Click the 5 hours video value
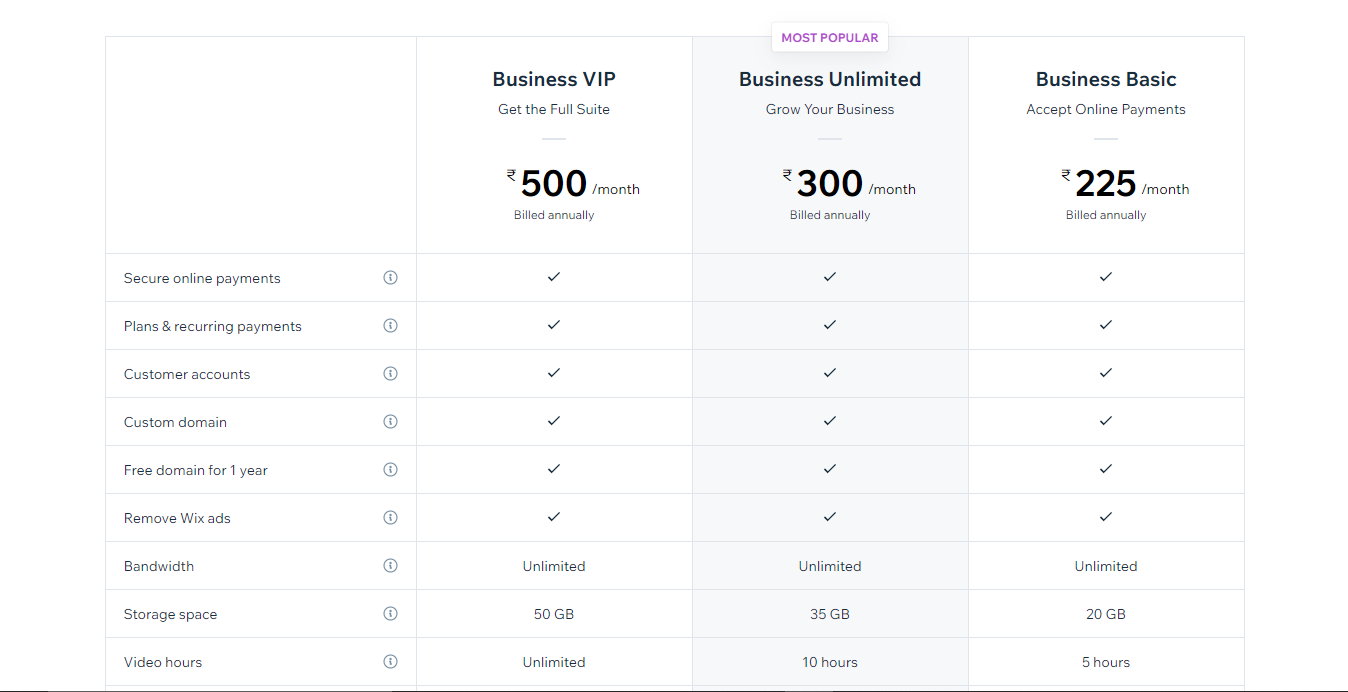The width and height of the screenshot is (1348, 692). click(1106, 662)
